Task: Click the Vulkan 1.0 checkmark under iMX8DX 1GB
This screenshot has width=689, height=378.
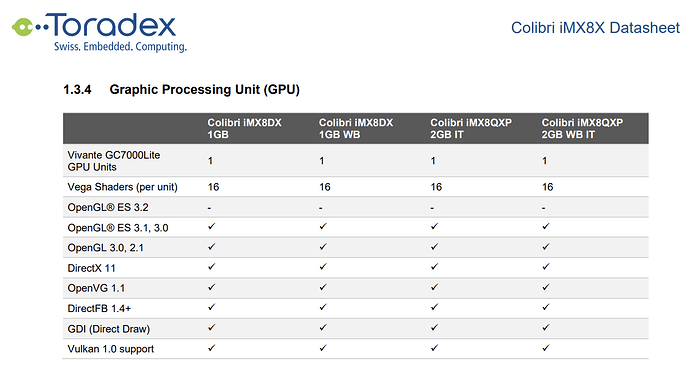Action: coord(212,348)
